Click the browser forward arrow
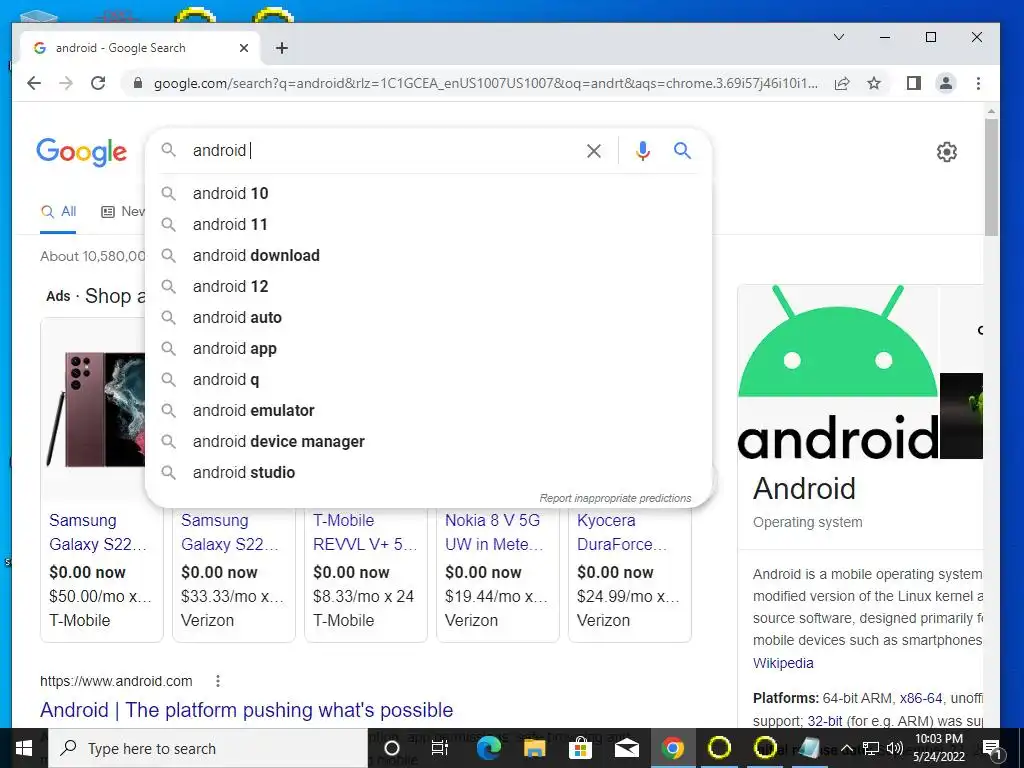 [x=66, y=83]
